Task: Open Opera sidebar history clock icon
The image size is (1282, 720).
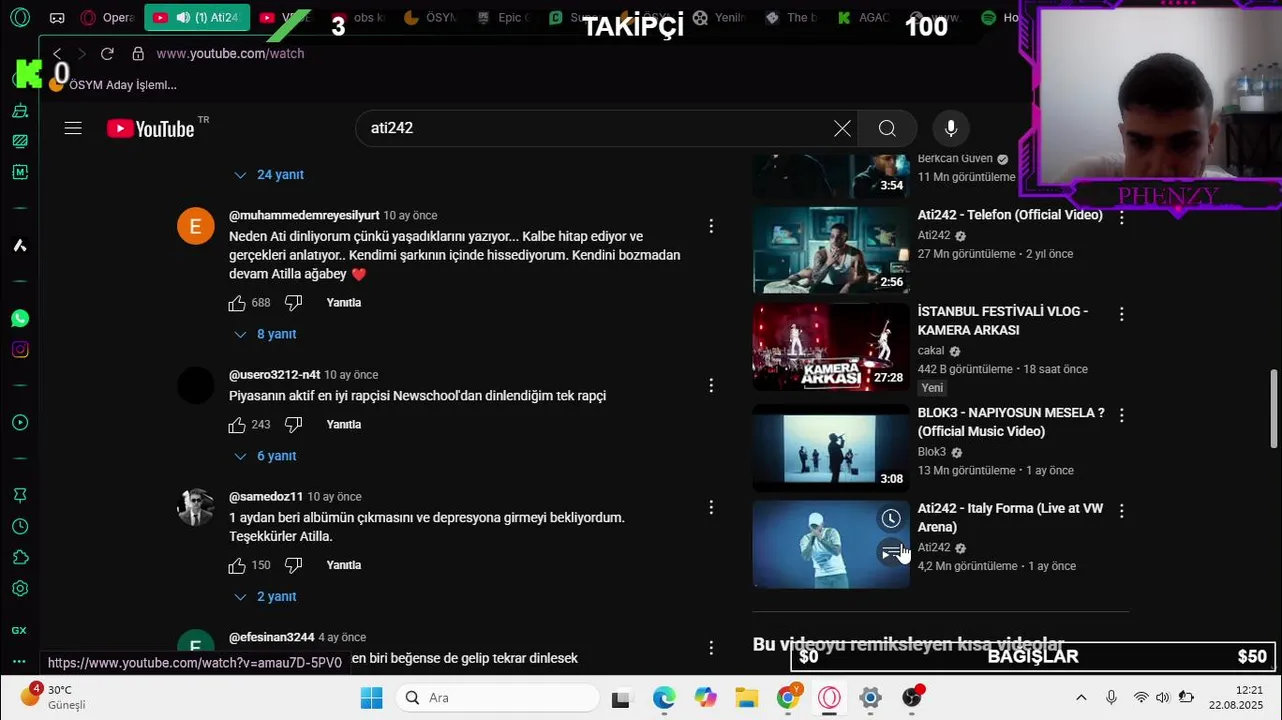Action: (20, 527)
